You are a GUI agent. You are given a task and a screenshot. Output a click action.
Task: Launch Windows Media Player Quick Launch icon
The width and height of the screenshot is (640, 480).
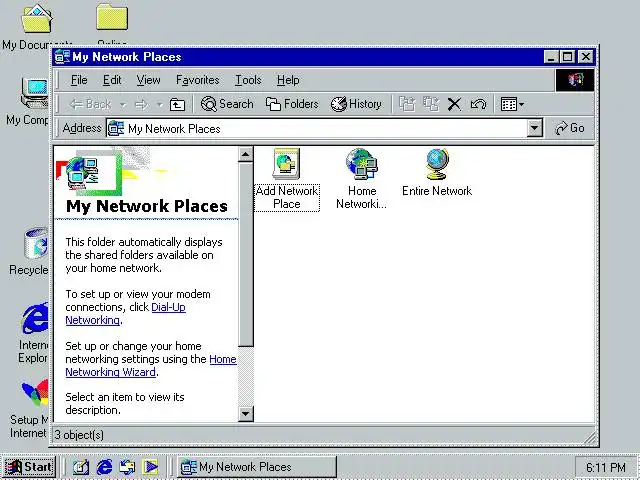pos(151,467)
